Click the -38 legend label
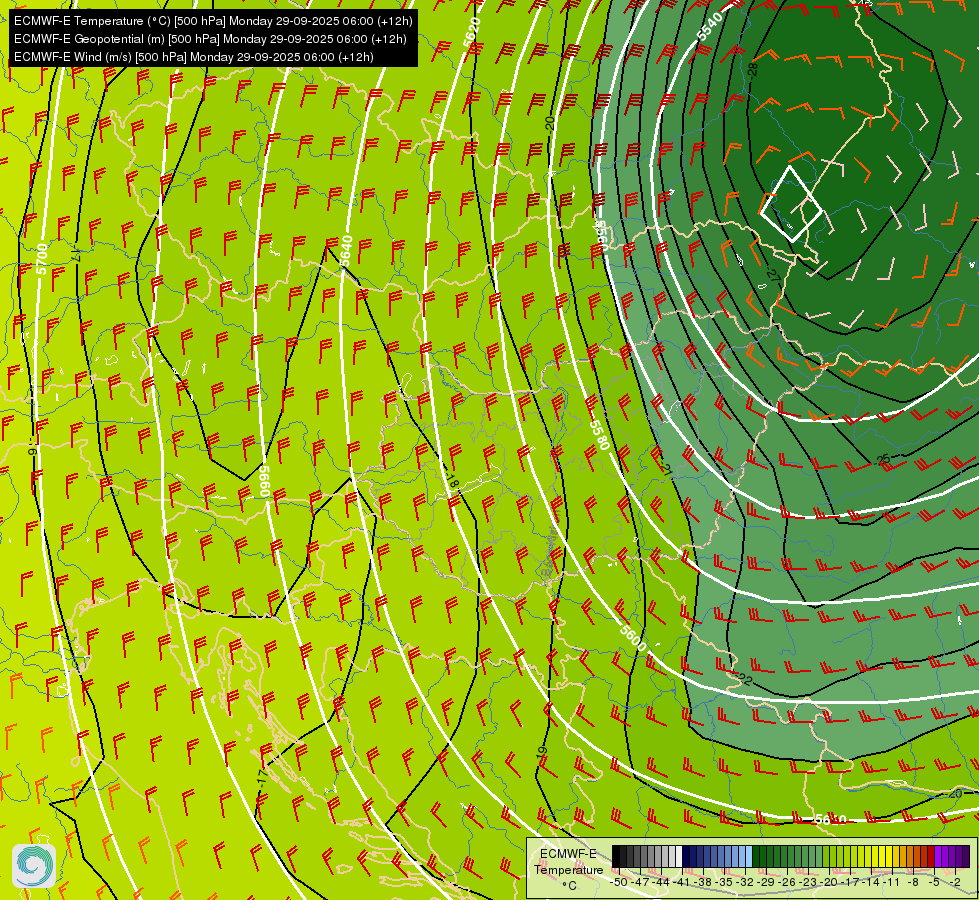Viewport: 979px width, 900px height. click(703, 883)
